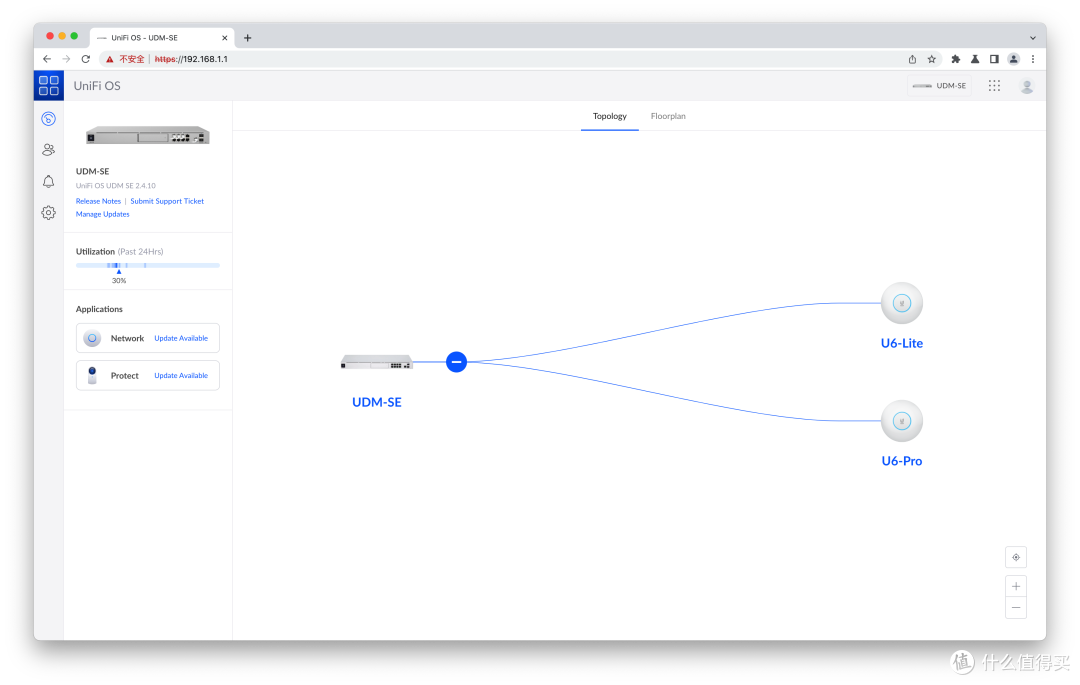The height and width of the screenshot is (685, 1080).
Task: Click the Utilization 24-hour bar
Action: coord(147,265)
